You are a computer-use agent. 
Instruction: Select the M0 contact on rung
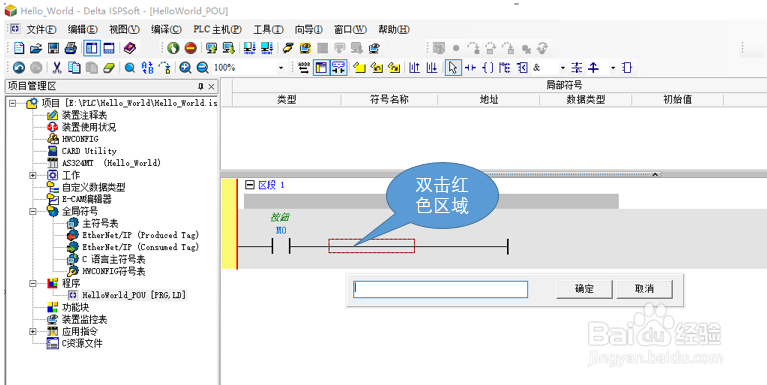[x=281, y=246]
